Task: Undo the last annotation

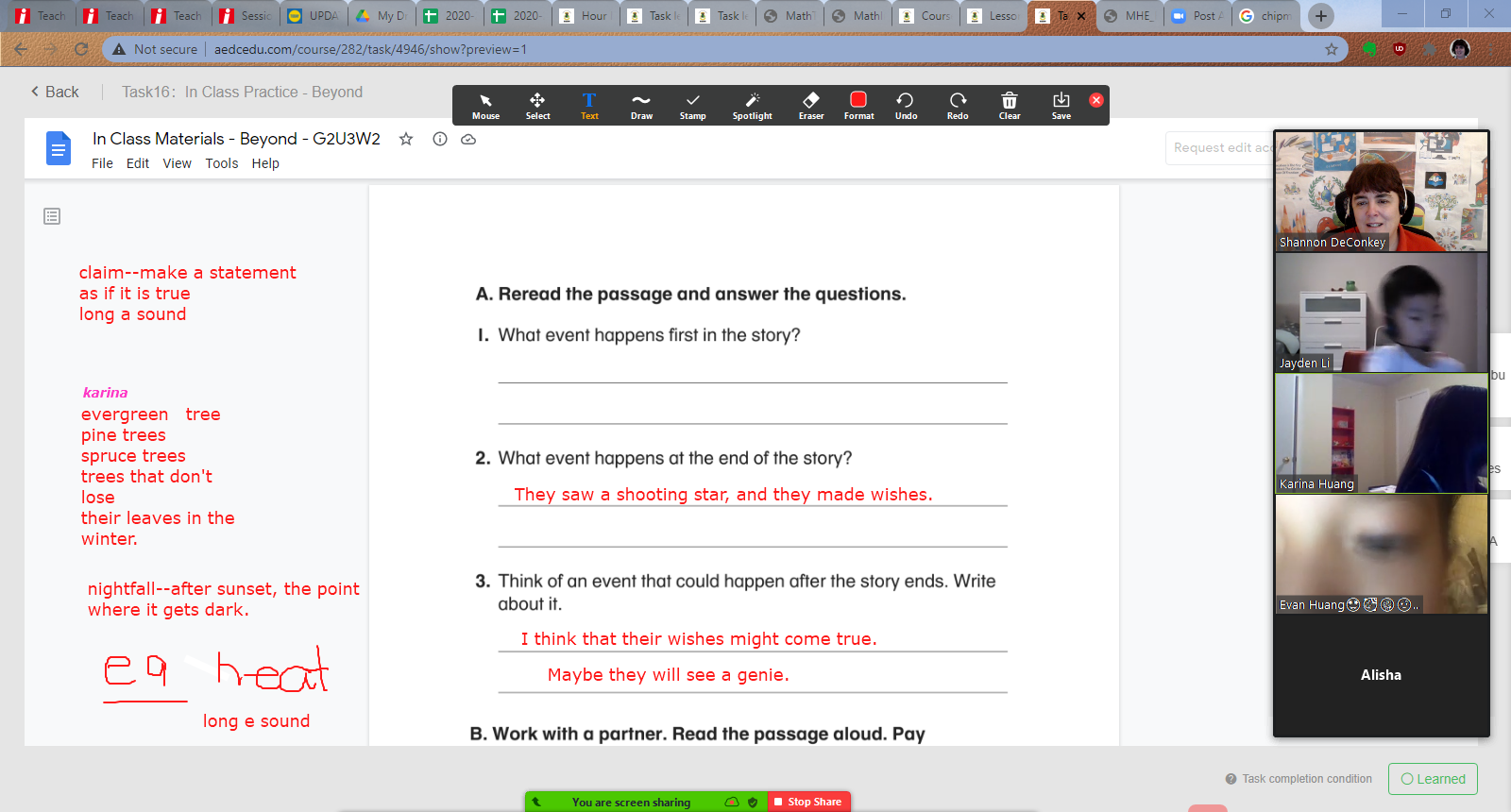Action: [x=906, y=106]
